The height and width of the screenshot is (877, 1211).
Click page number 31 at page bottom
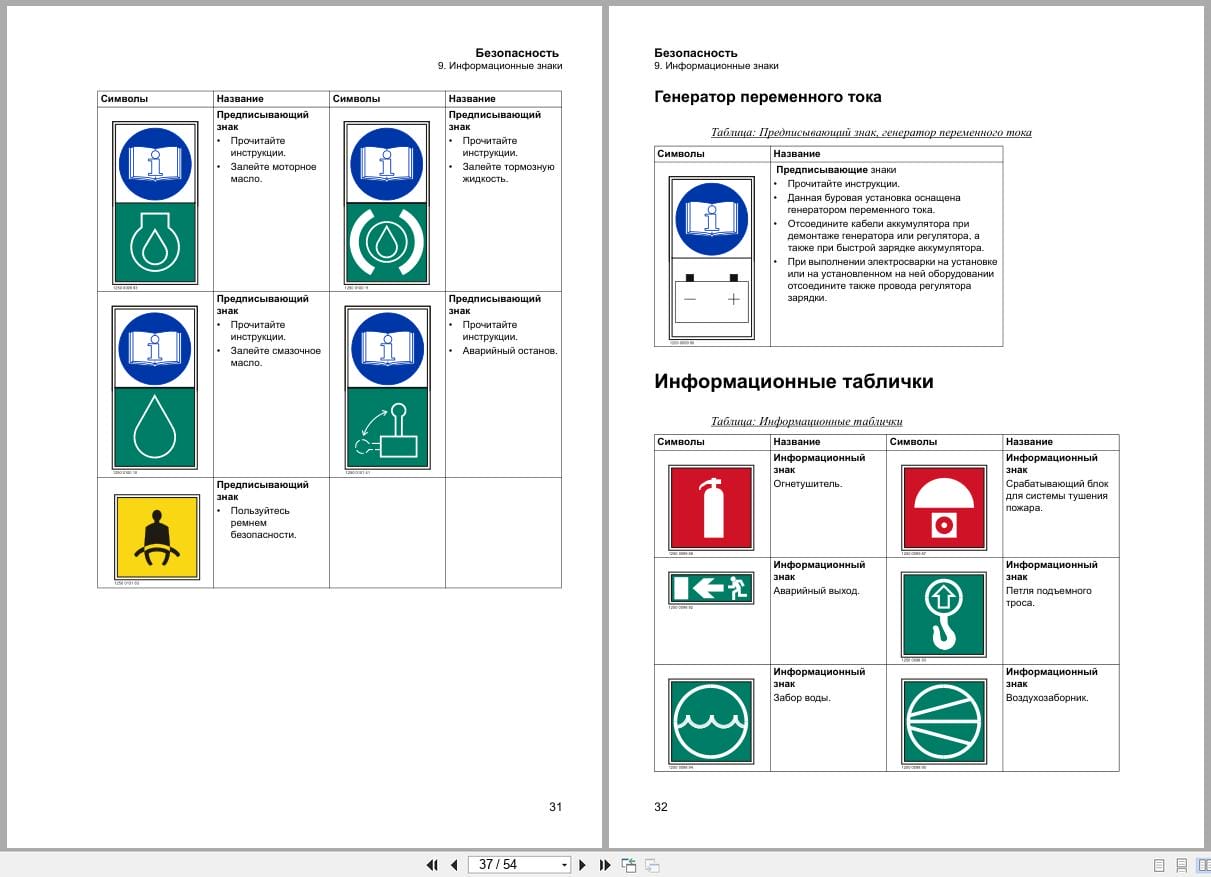pos(556,807)
